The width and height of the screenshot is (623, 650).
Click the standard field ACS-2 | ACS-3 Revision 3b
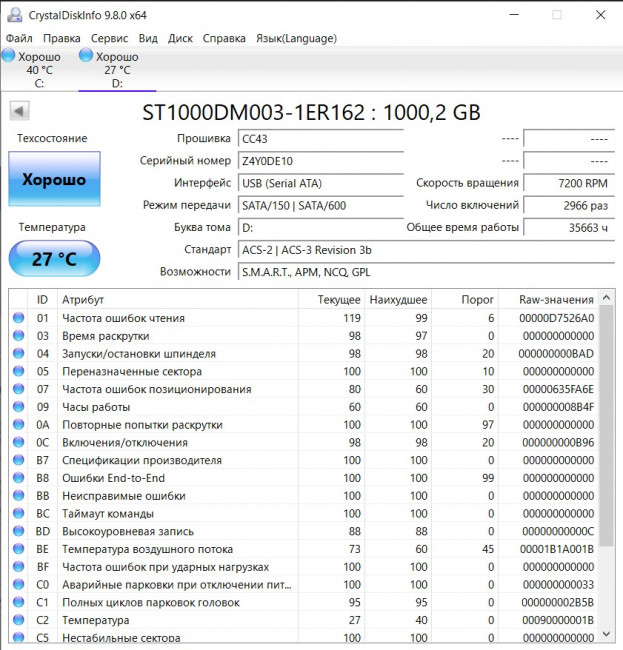426,250
